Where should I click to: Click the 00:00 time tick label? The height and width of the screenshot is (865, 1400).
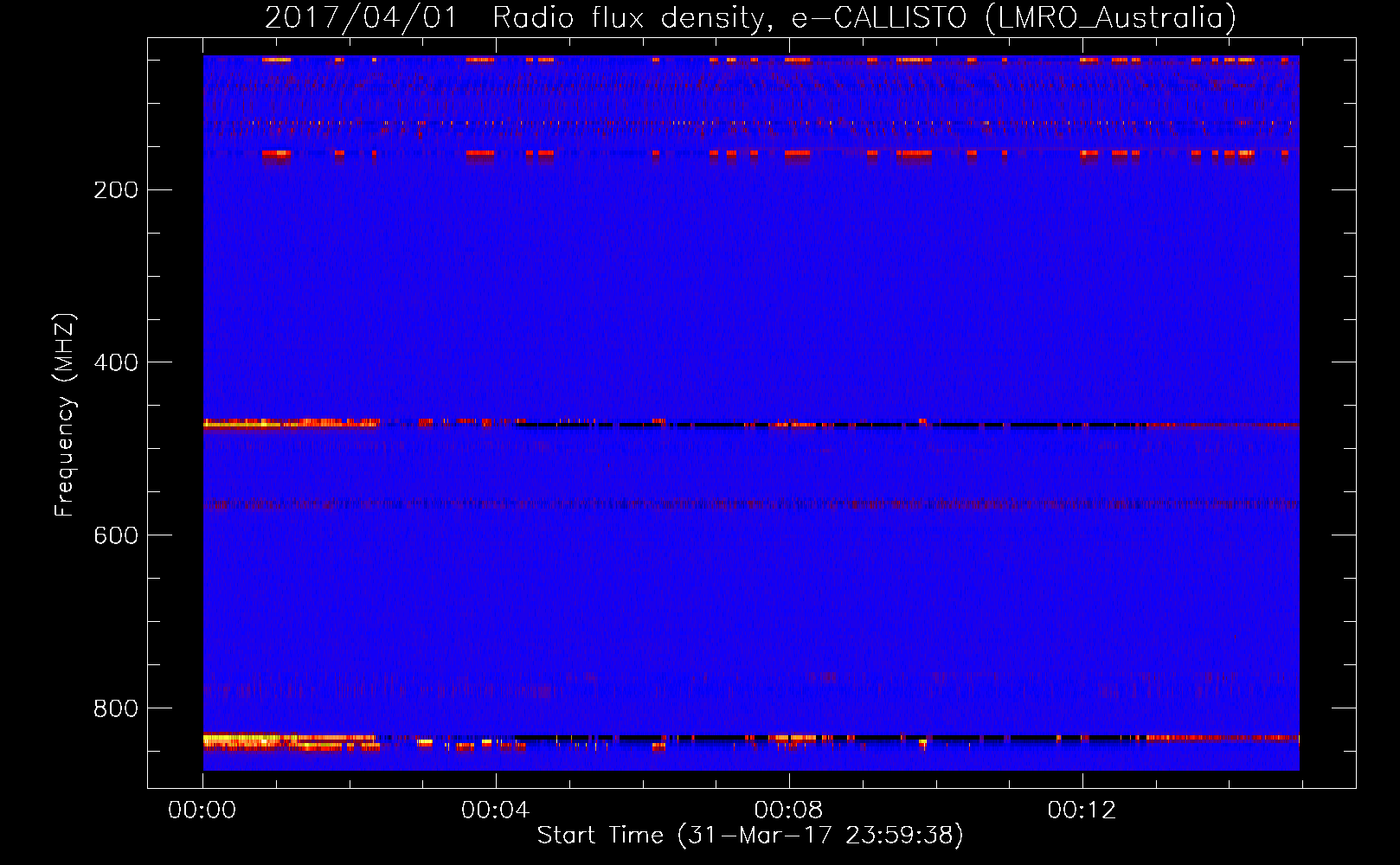click(x=202, y=811)
